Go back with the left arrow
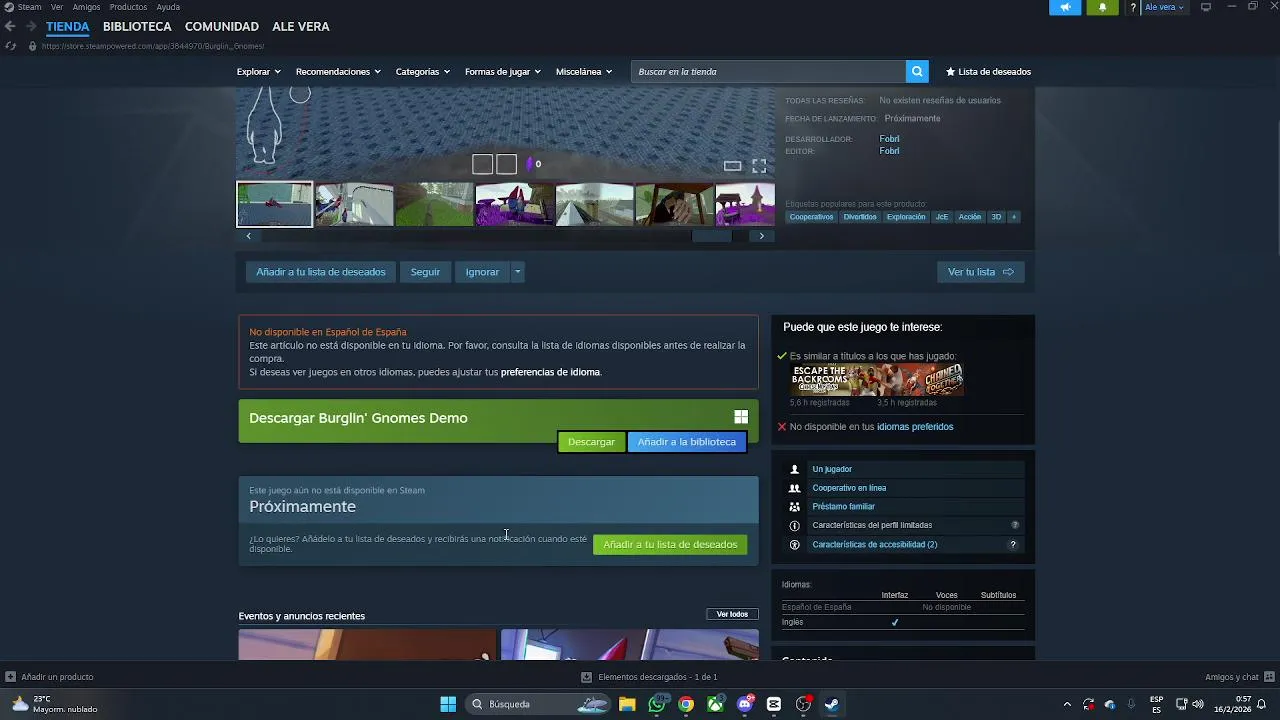Image resolution: width=1280 pixels, height=720 pixels. pyautogui.click(x=10, y=27)
